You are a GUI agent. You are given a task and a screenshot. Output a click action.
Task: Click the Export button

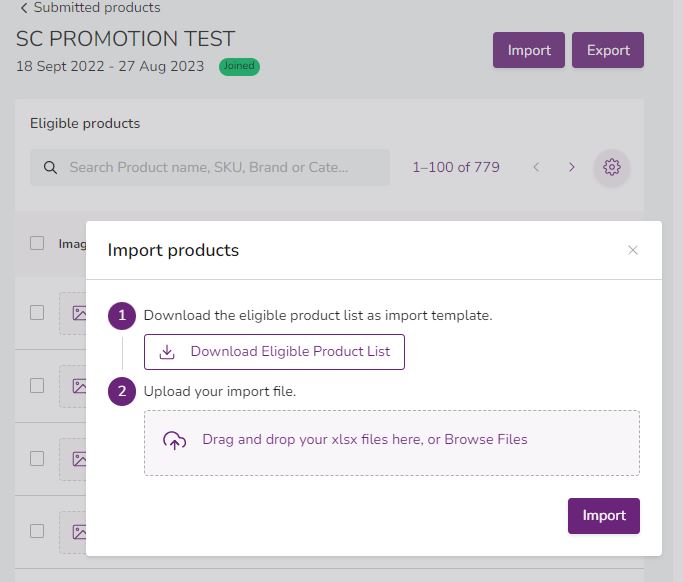coord(608,50)
